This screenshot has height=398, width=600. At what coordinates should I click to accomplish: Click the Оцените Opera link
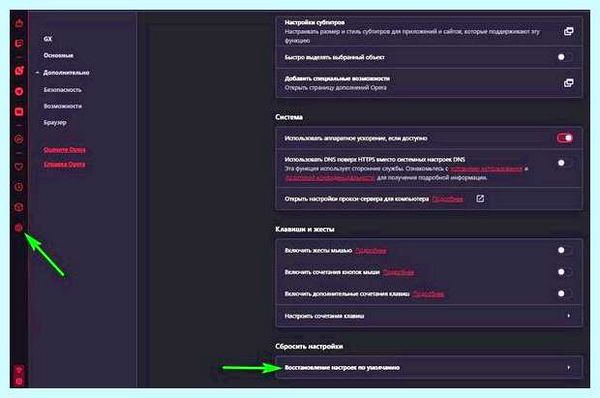click(64, 150)
